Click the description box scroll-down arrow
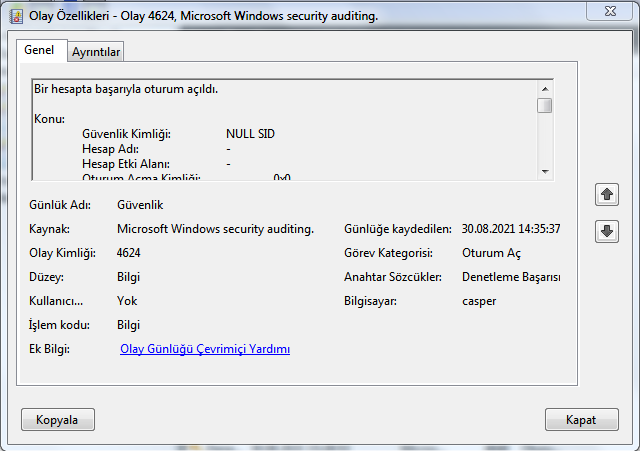640x451 pixels. (x=545, y=171)
